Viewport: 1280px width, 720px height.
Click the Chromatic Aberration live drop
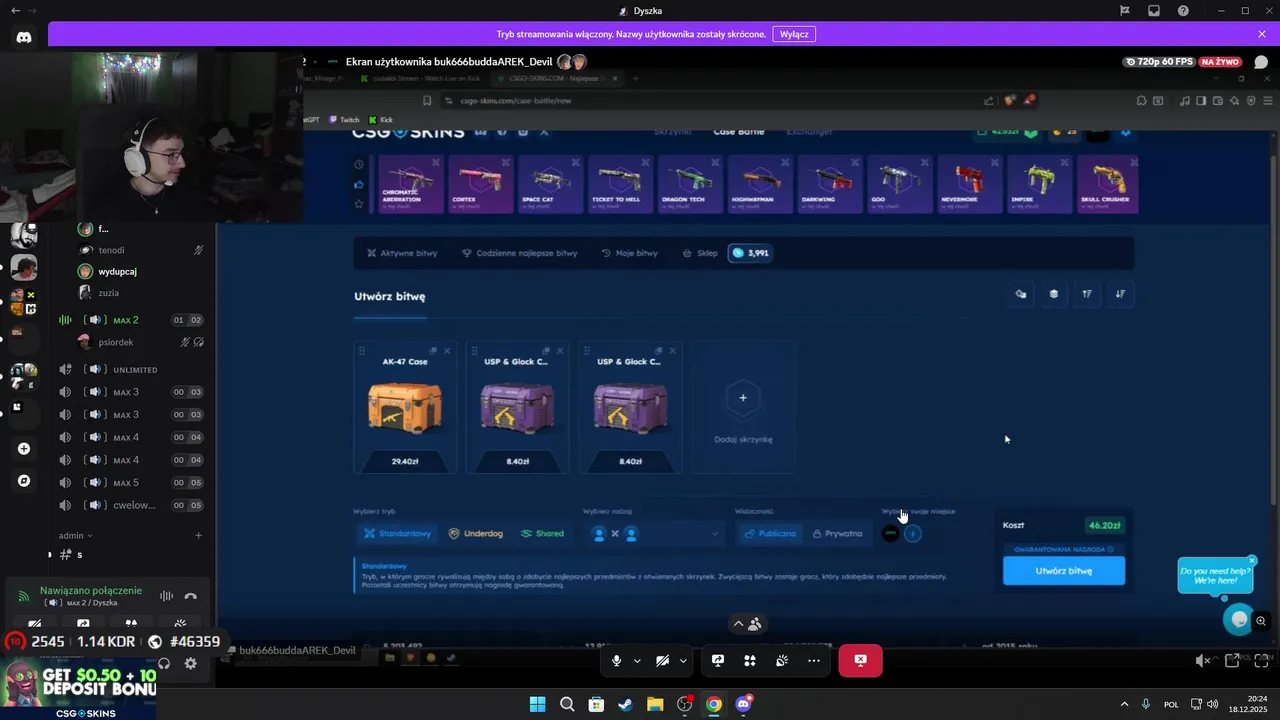[x=410, y=185]
